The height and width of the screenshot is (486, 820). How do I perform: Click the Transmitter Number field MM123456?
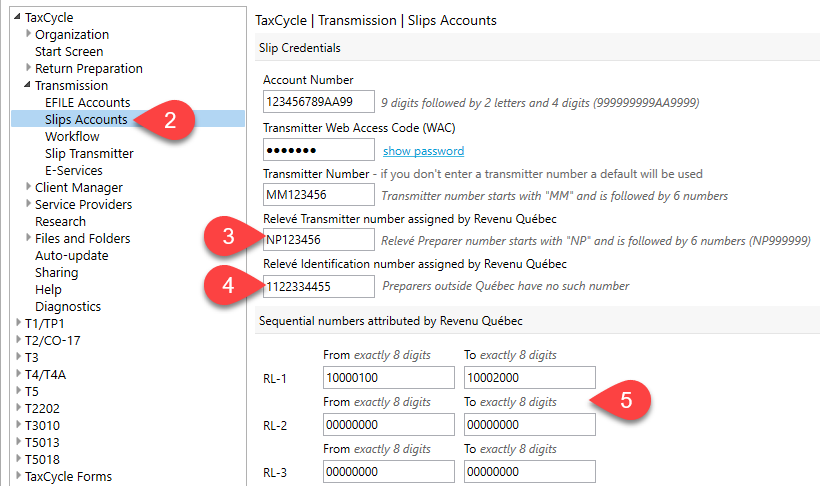(x=318, y=195)
